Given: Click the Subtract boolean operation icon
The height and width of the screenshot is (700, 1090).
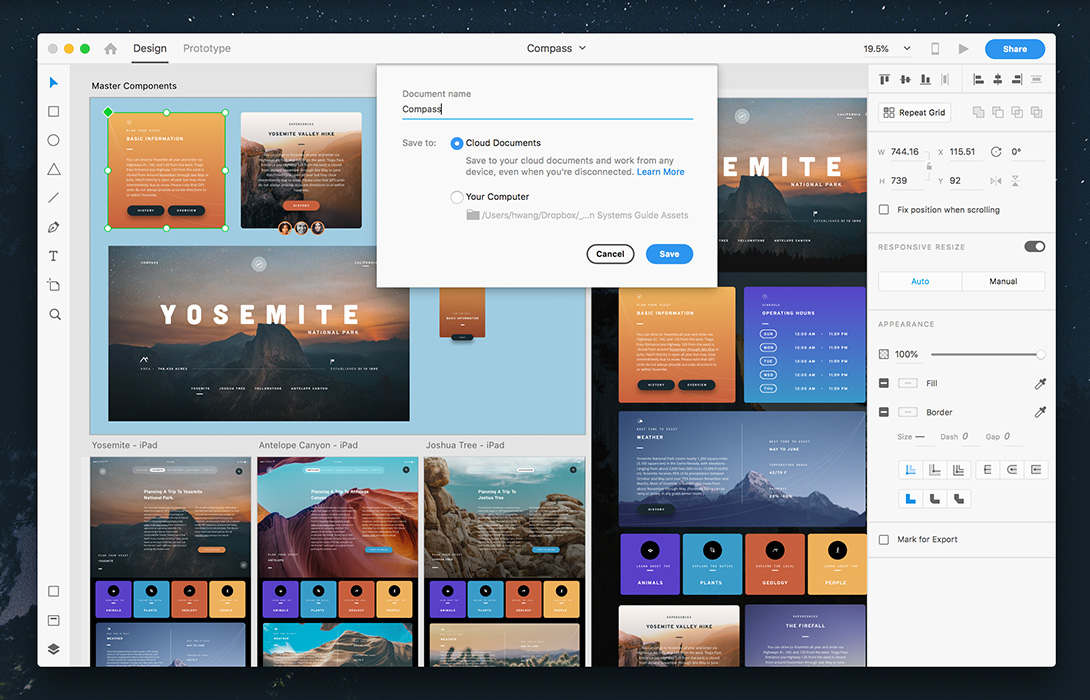Looking at the screenshot, I should pos(998,112).
